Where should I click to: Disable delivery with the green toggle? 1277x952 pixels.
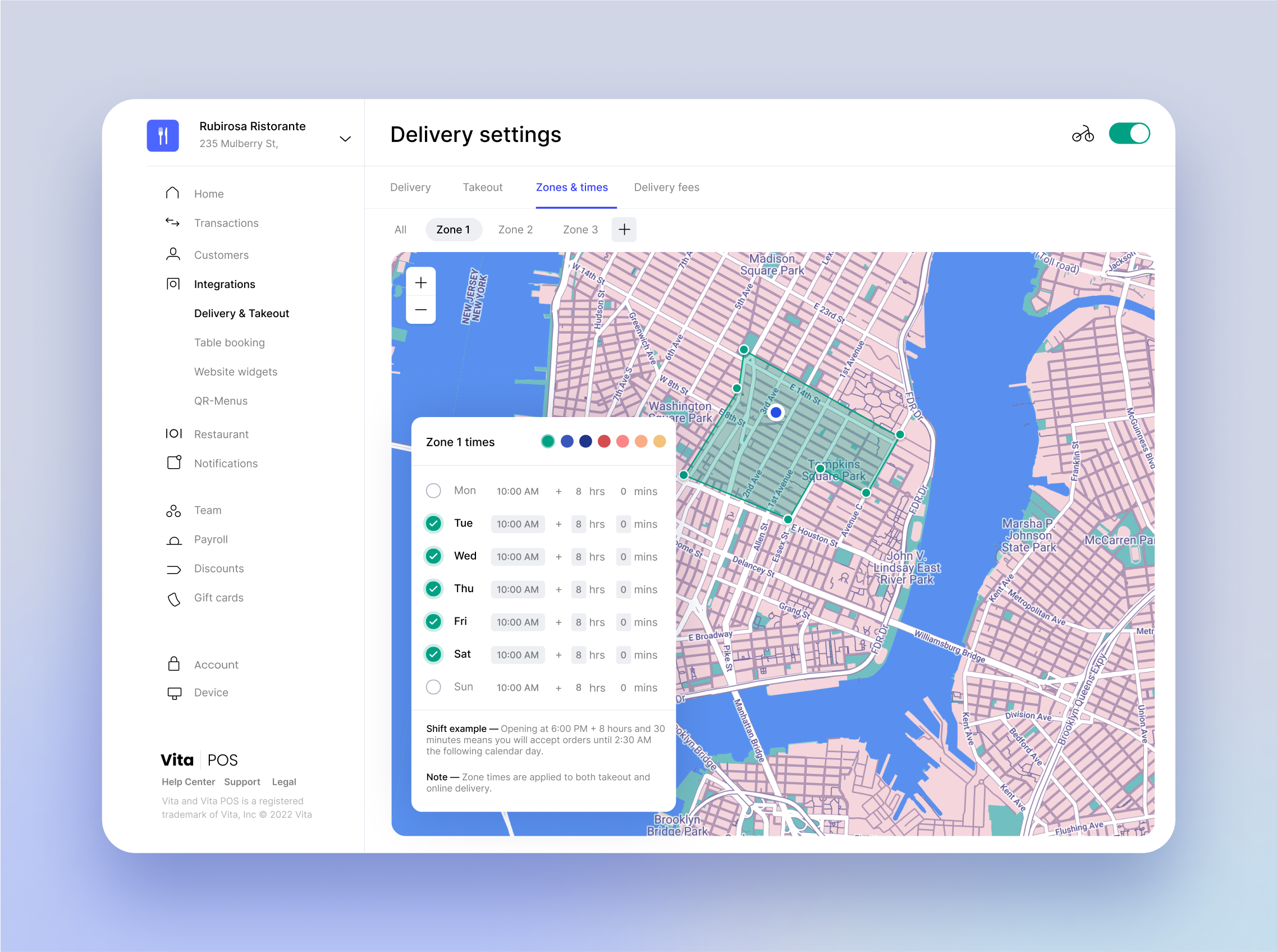click(1128, 133)
